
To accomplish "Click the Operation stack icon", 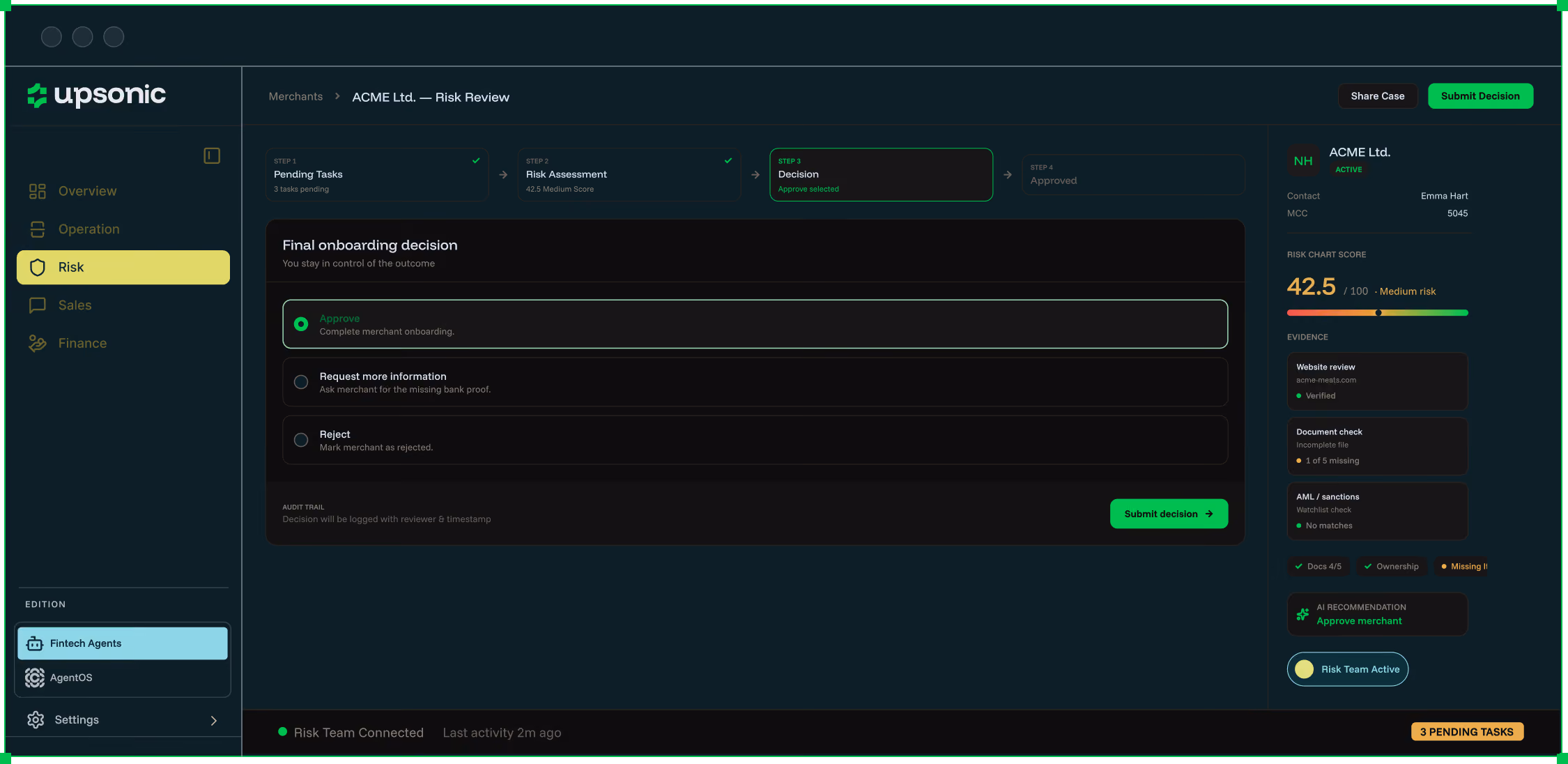I will [38, 229].
